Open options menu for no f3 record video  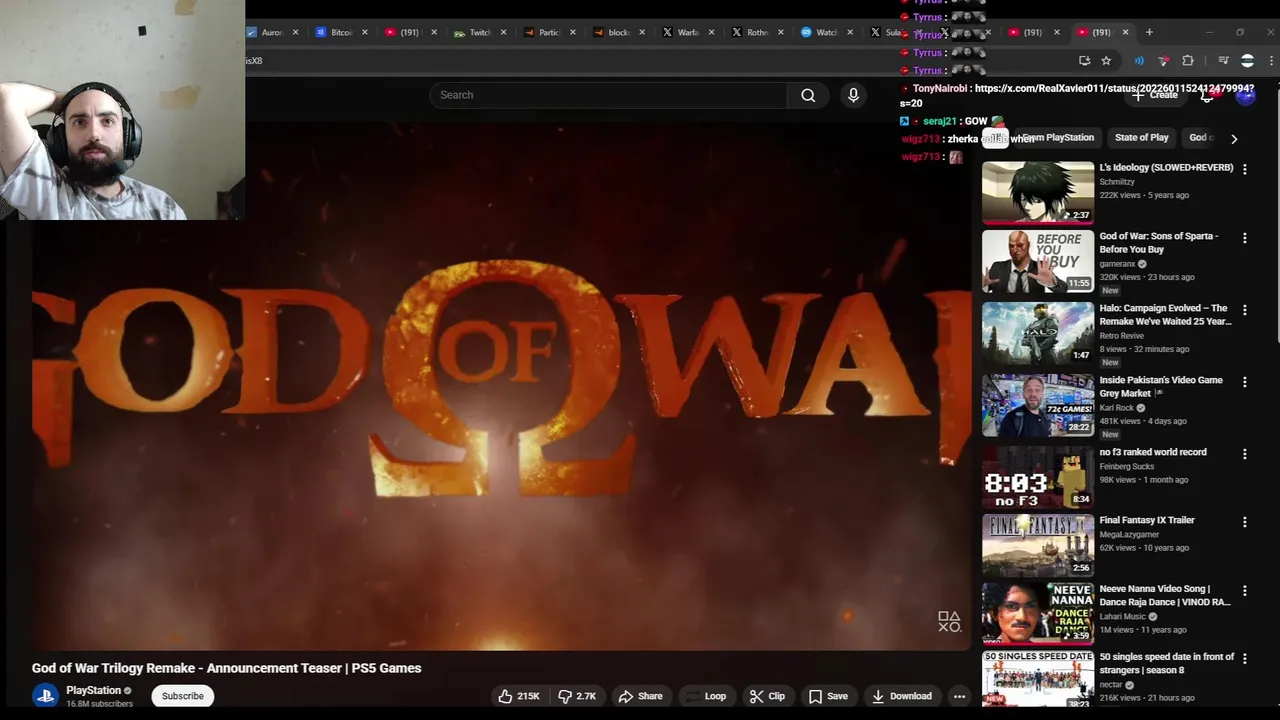(1245, 454)
